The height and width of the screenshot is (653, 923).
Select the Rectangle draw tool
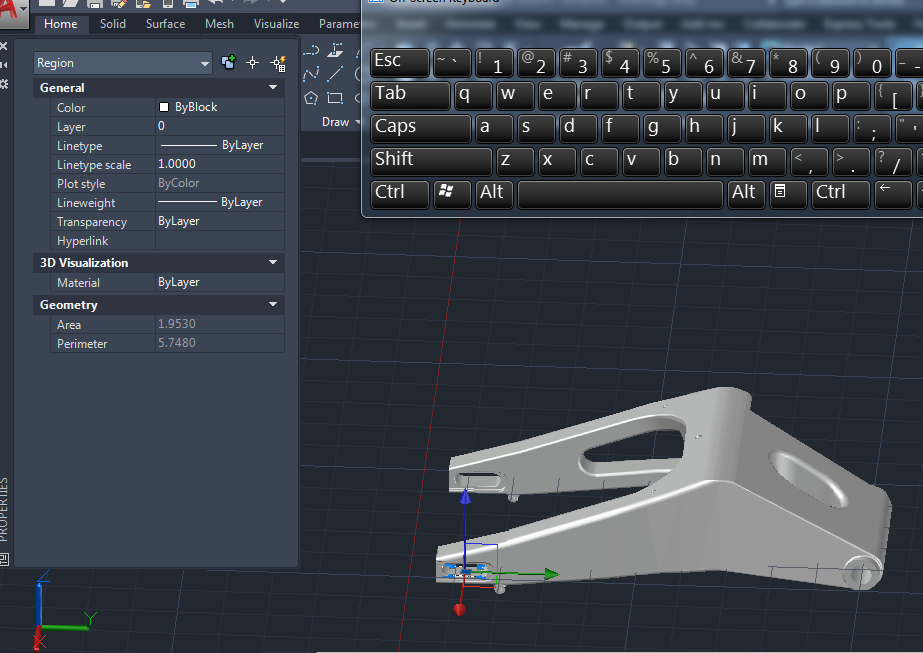(x=335, y=98)
